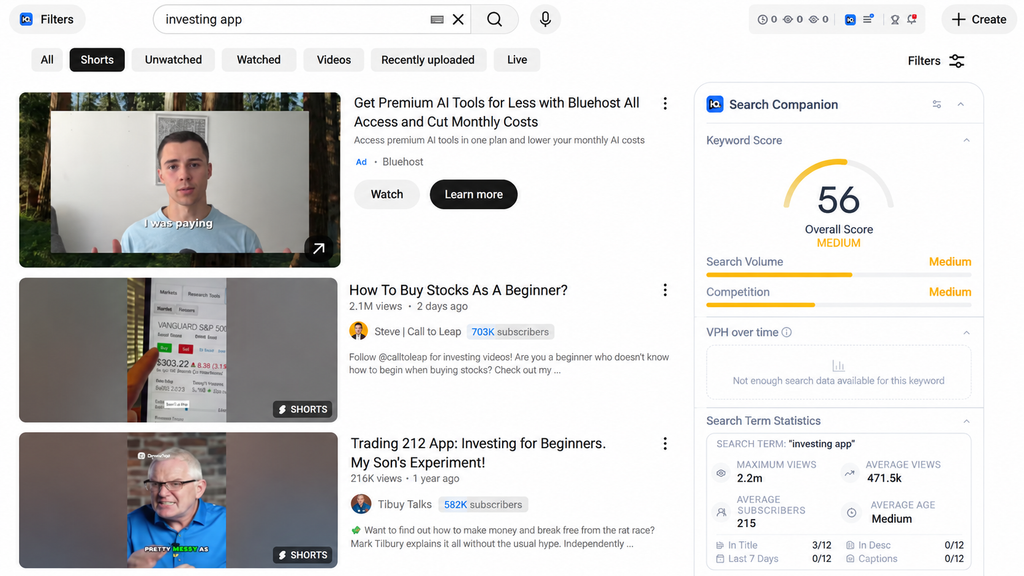Select the Shorts filter chip

coord(97,59)
